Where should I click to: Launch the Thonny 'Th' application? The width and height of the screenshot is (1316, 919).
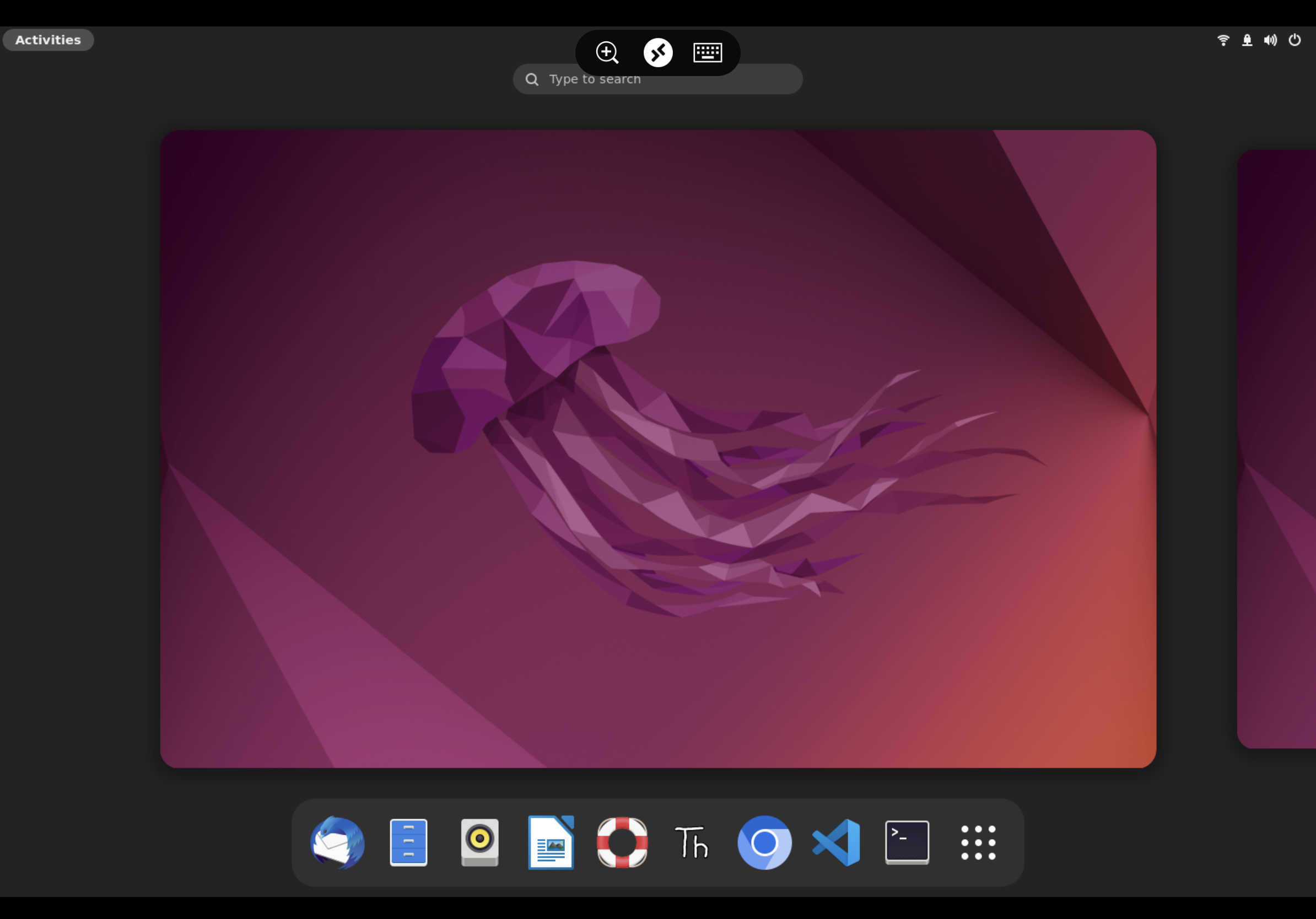[x=692, y=842]
